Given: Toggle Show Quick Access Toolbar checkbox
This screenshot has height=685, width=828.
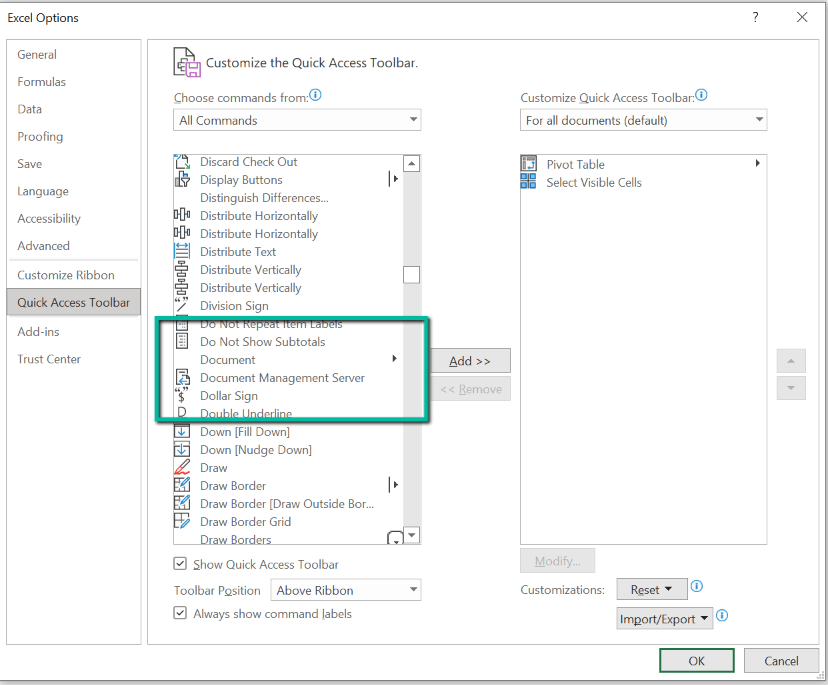Looking at the screenshot, I should (x=180, y=564).
